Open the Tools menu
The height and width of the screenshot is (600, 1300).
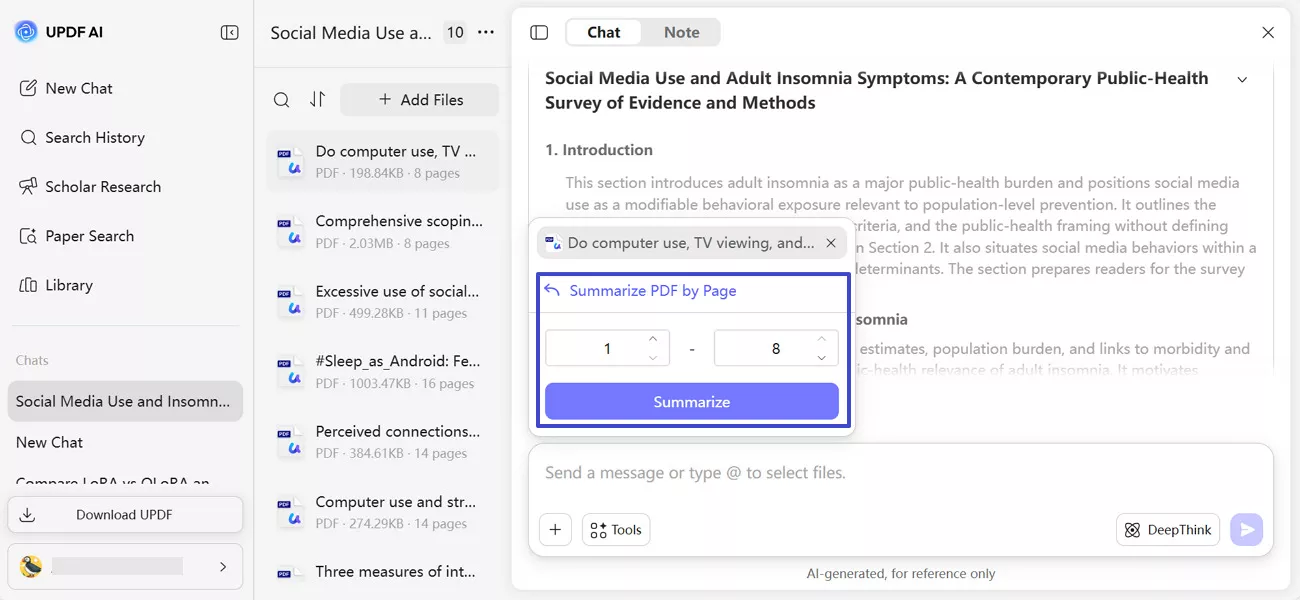[616, 530]
